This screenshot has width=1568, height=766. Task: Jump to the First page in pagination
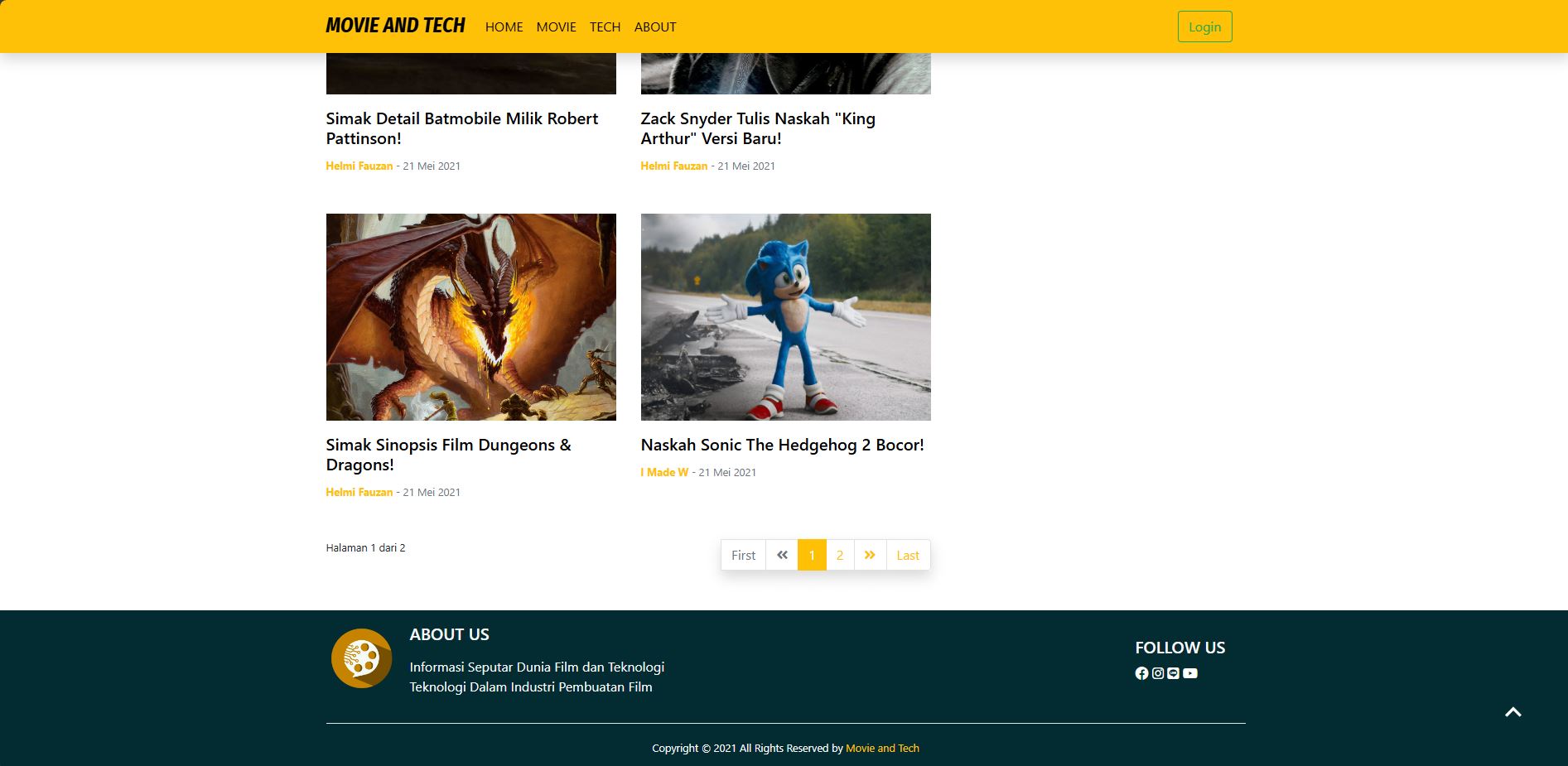(x=743, y=555)
